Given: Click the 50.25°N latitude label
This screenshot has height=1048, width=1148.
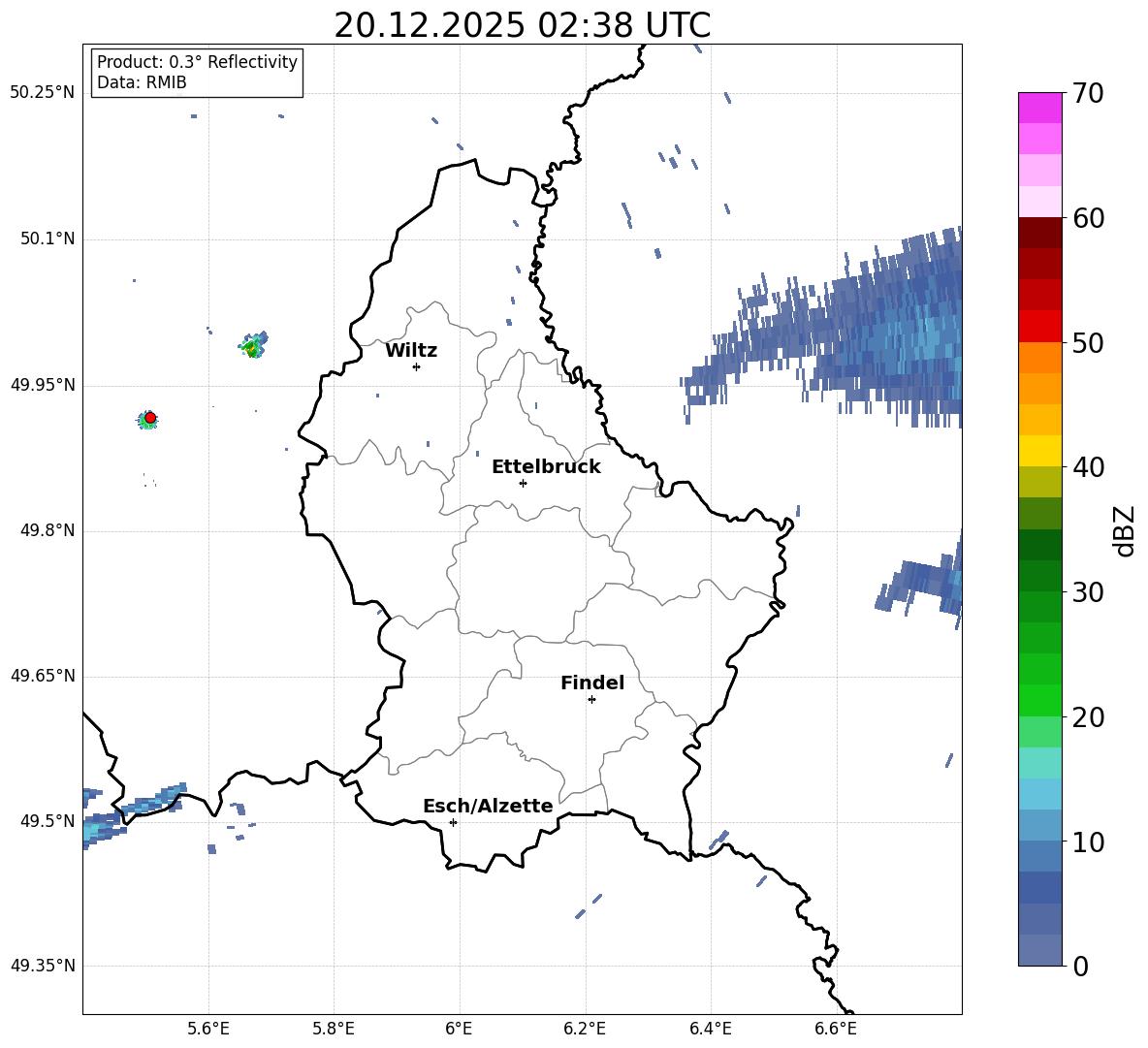Looking at the screenshot, I should click(43, 93).
